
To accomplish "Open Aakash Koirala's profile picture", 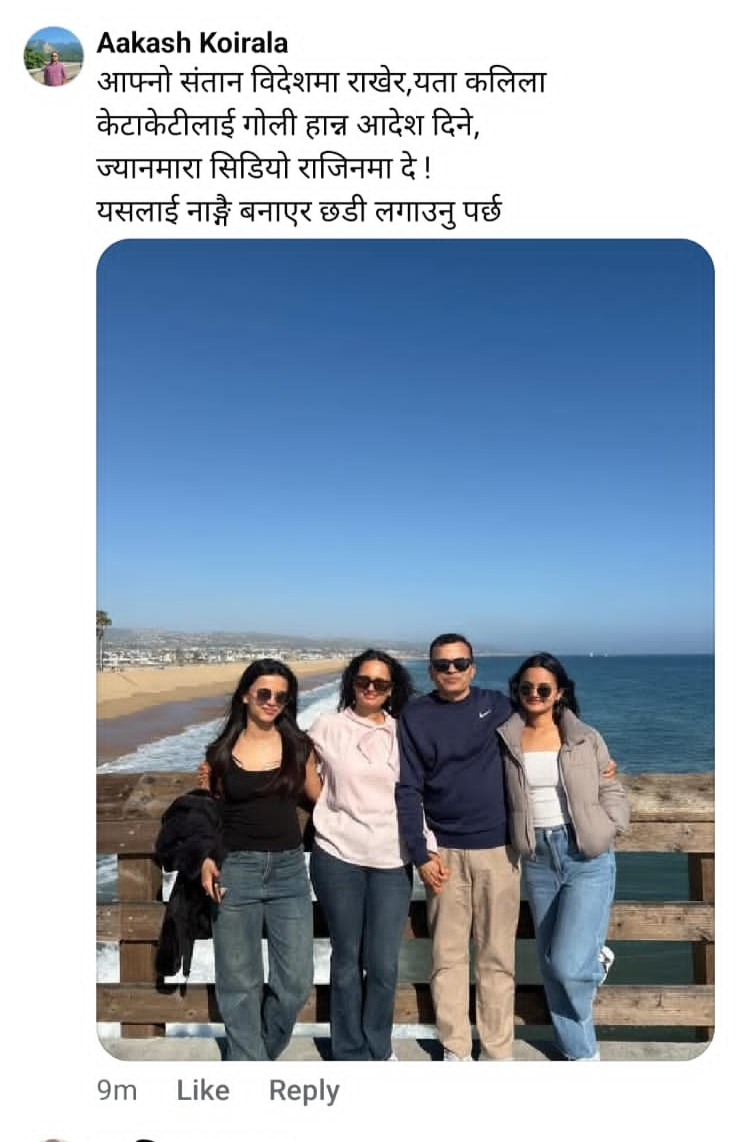I will coord(53,57).
